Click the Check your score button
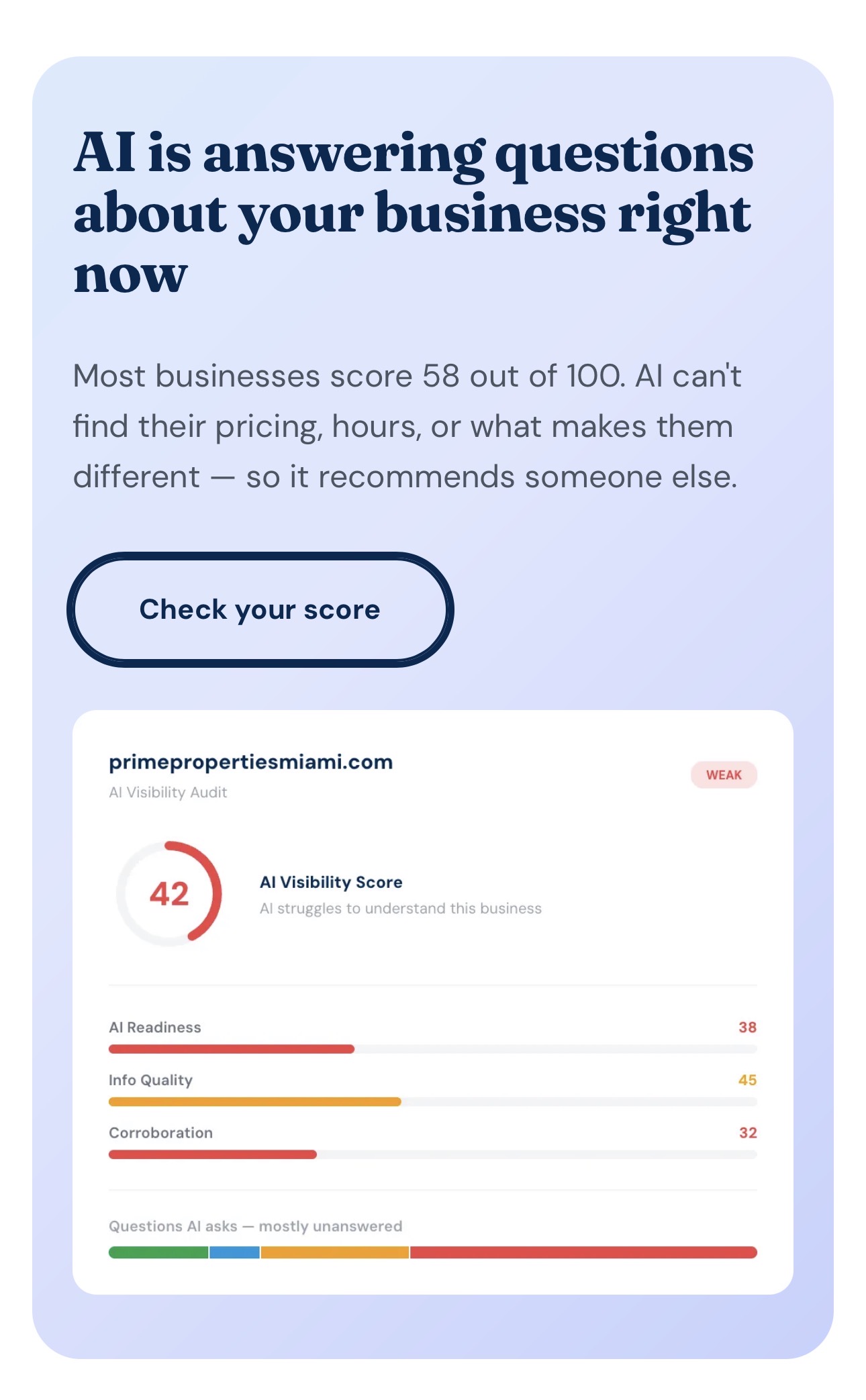 point(260,609)
